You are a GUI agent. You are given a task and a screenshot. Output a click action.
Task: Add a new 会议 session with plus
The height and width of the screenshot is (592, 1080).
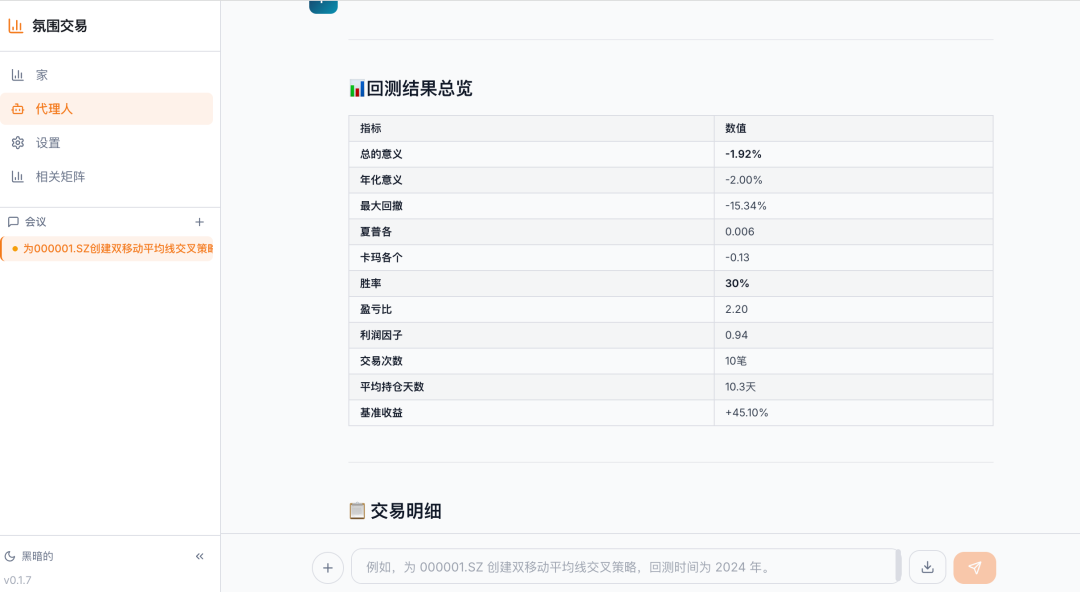click(199, 222)
